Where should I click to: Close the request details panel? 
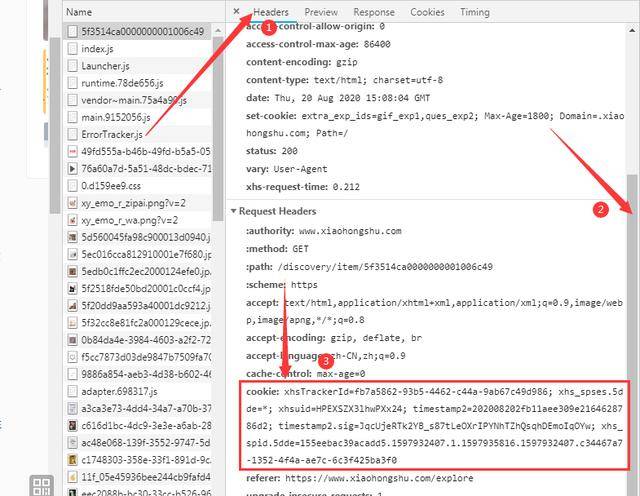[x=236, y=11]
